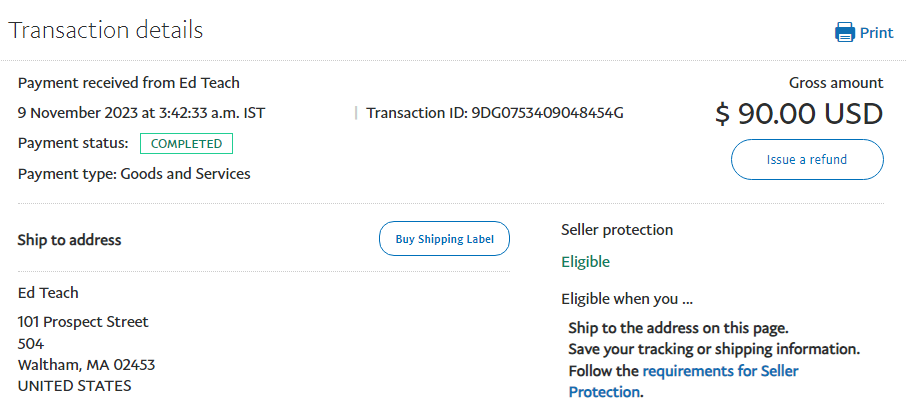
Task: Click the Gross amount label
Action: 836,83
